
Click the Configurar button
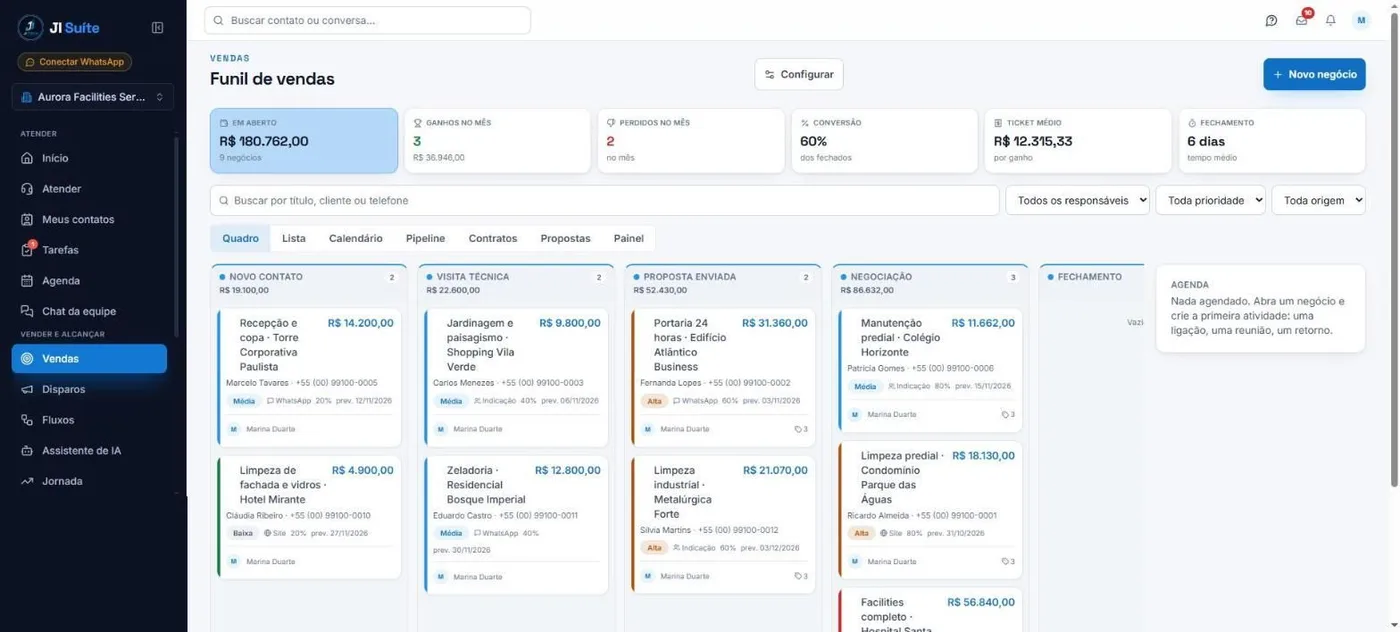click(x=799, y=74)
